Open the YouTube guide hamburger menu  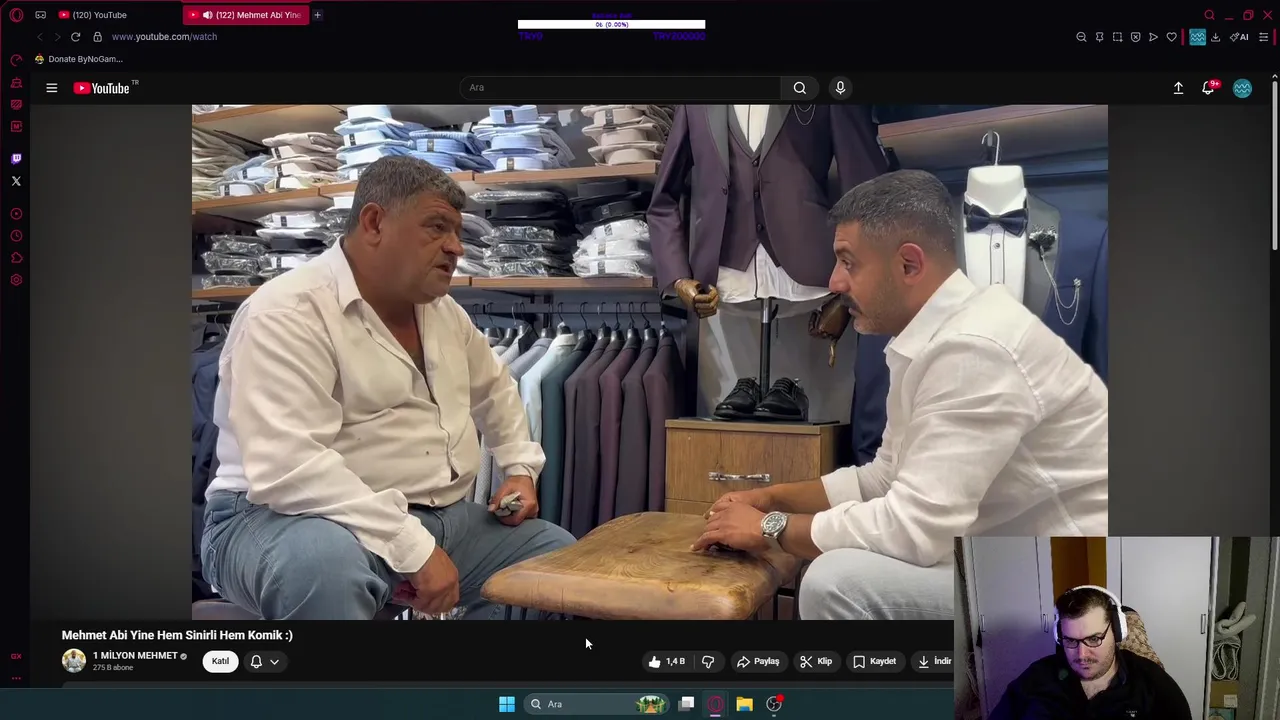coord(51,88)
